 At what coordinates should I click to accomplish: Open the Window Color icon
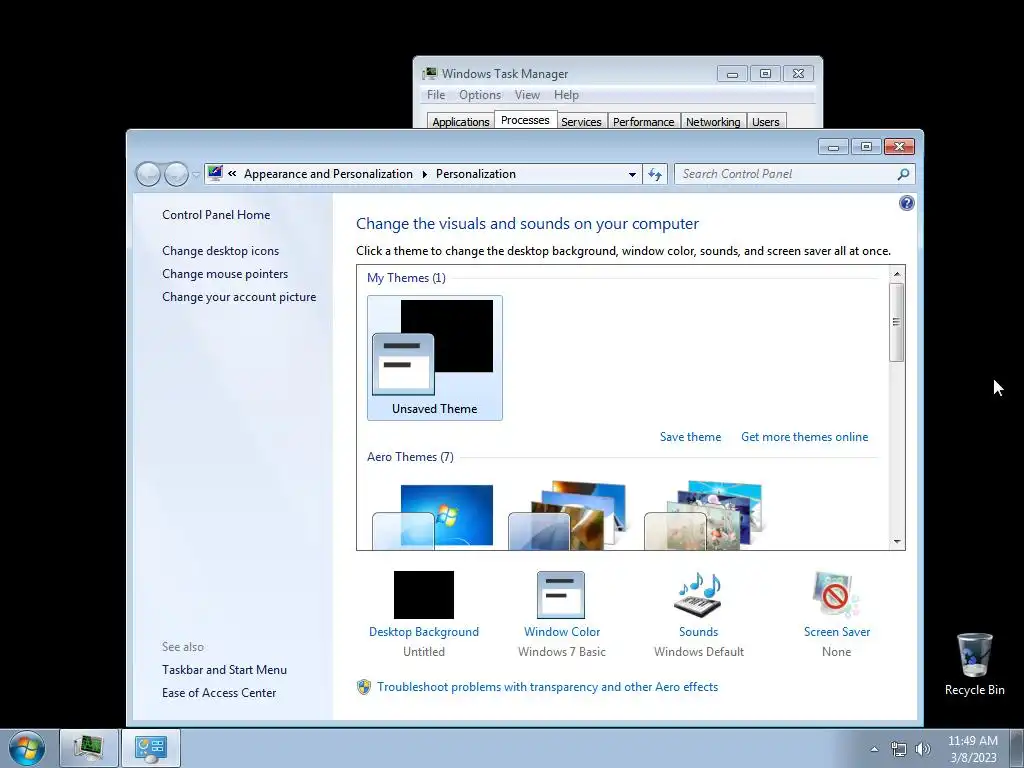tap(561, 595)
